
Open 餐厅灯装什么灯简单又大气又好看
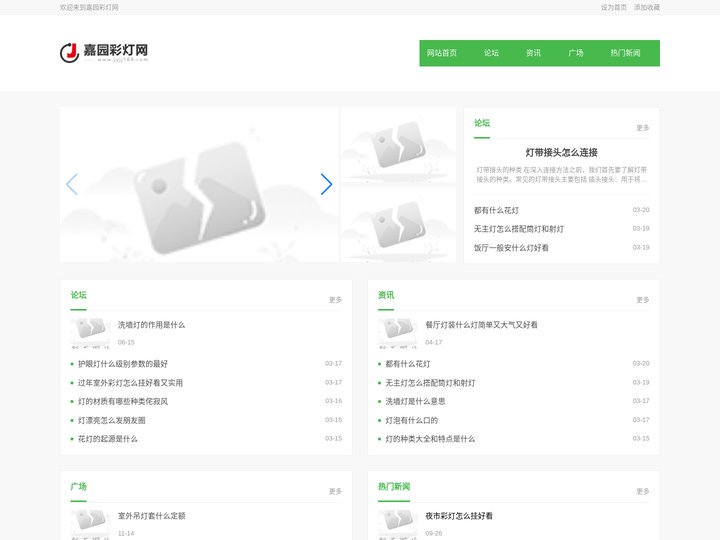click(x=481, y=325)
